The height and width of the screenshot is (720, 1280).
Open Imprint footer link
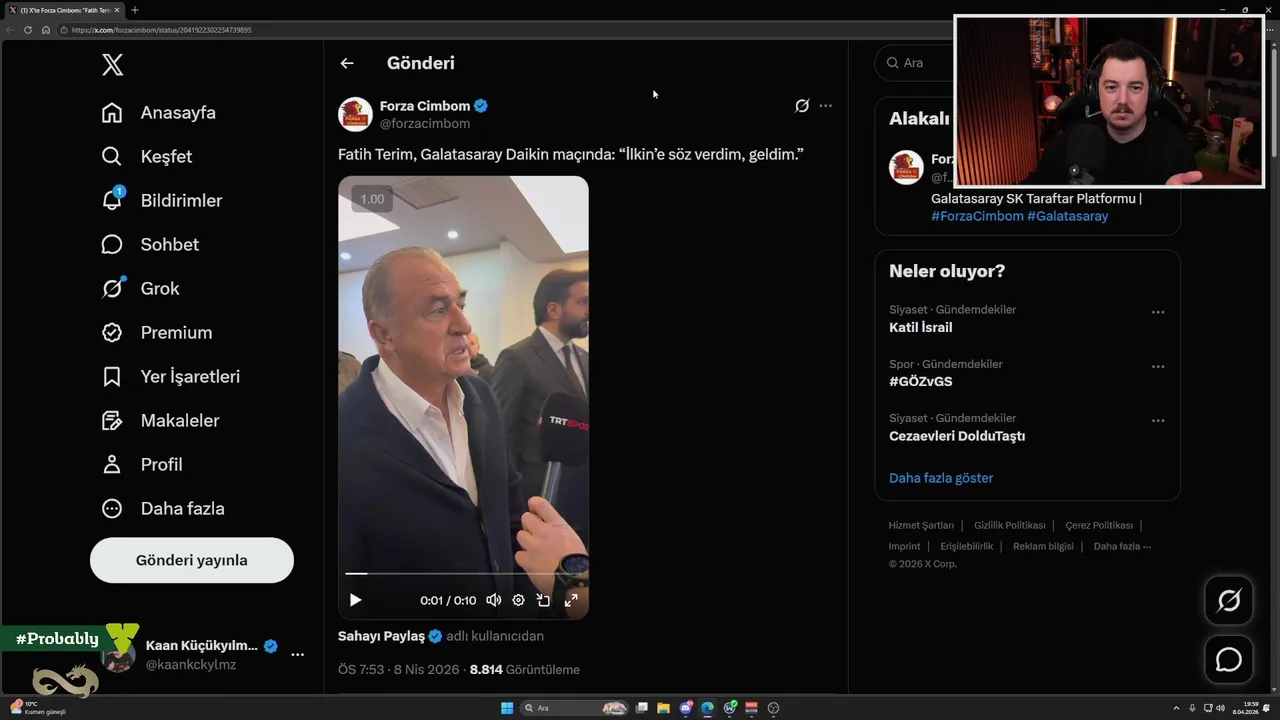(x=904, y=546)
